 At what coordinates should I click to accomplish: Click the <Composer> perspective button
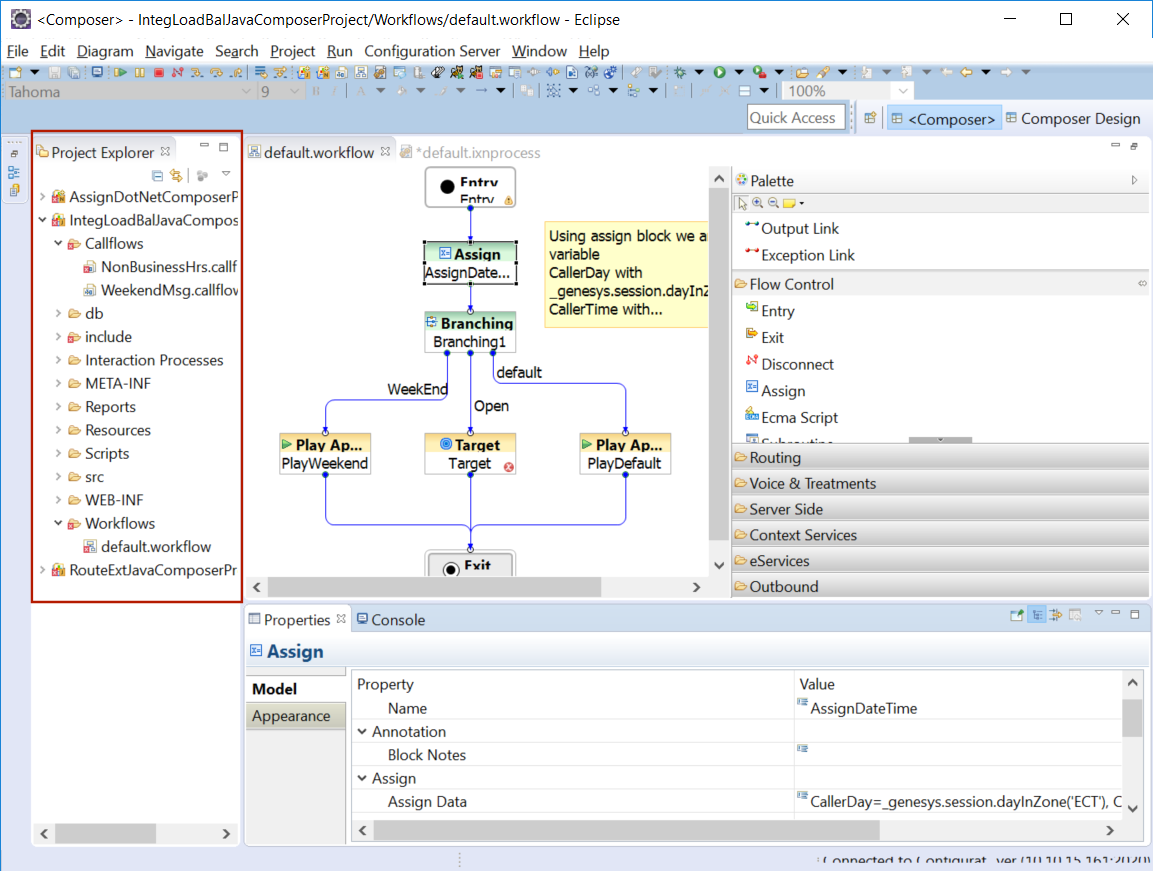pos(944,118)
